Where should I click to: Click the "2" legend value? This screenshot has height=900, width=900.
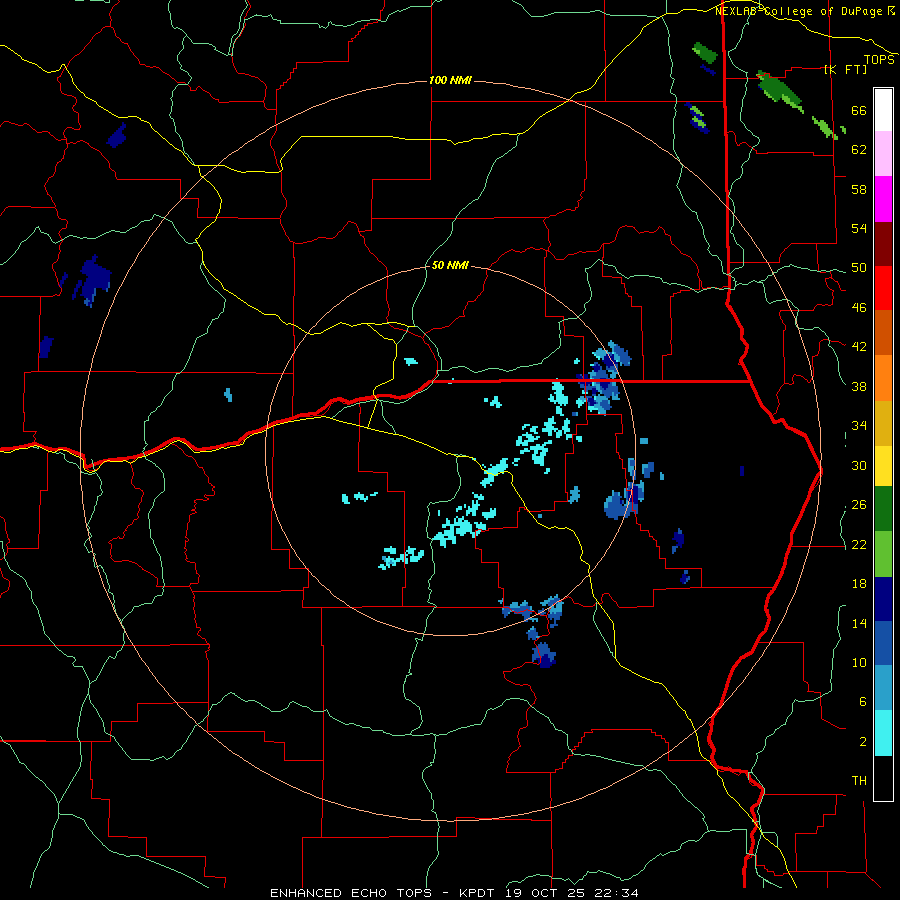coord(863,742)
